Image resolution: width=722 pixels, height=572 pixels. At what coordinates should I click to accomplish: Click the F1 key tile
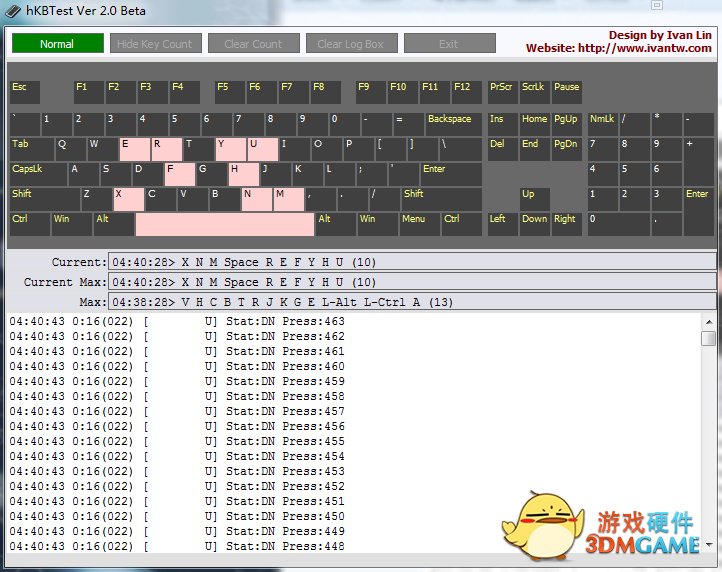click(89, 92)
